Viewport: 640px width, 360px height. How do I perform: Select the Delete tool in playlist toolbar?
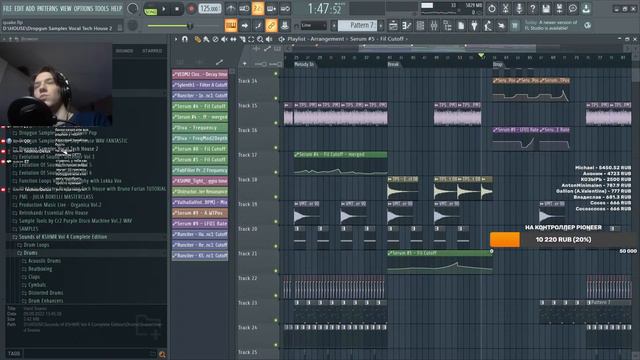215,39
